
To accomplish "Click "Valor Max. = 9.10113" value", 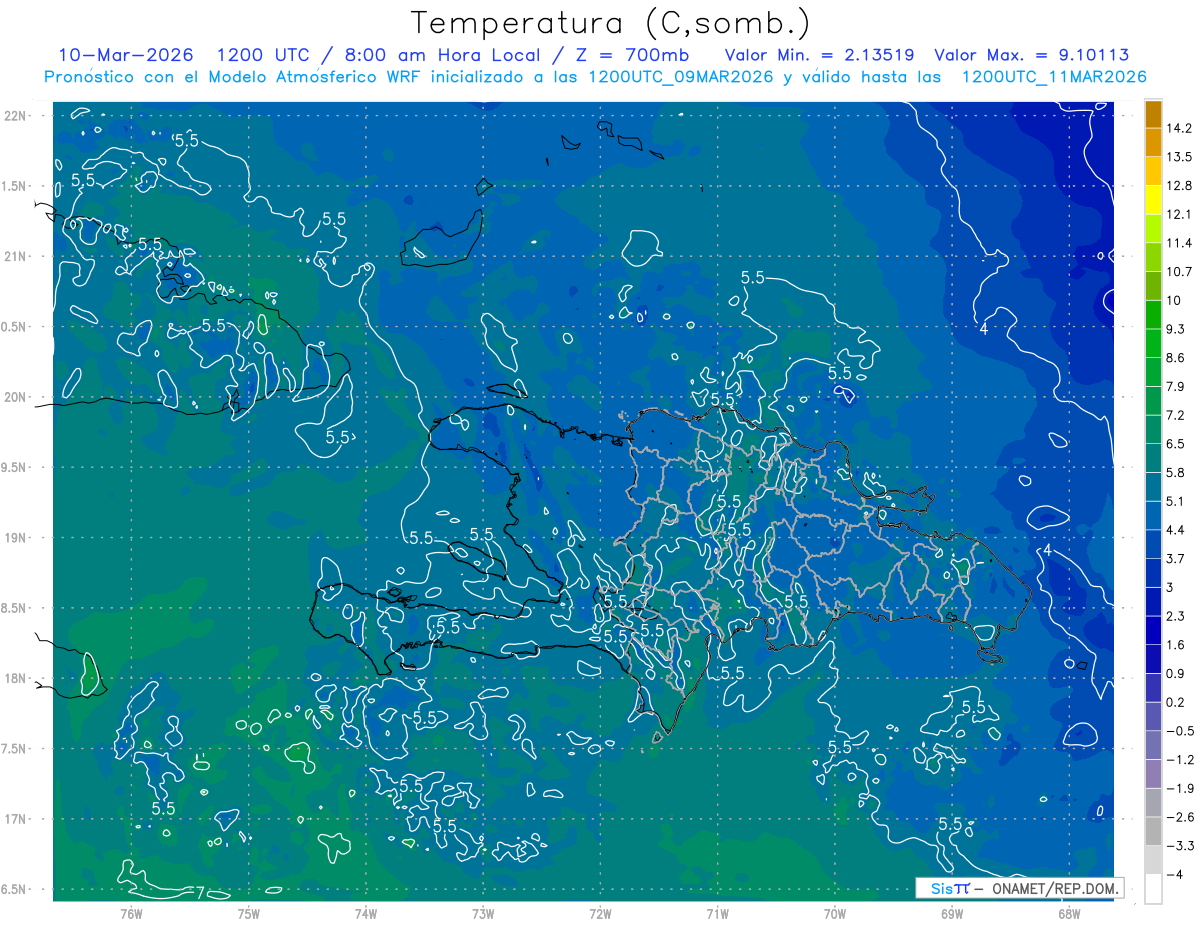I will coord(1031,55).
